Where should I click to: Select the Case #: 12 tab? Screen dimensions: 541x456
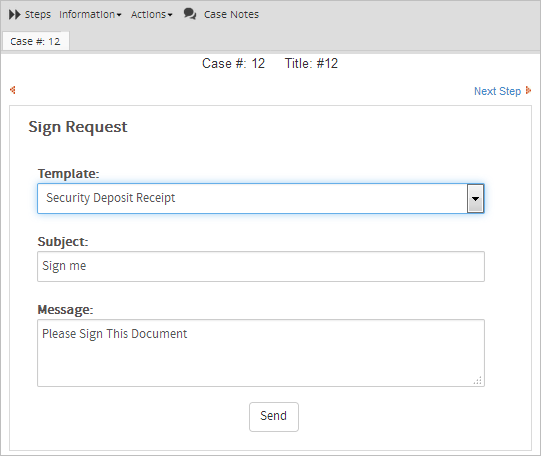36,41
